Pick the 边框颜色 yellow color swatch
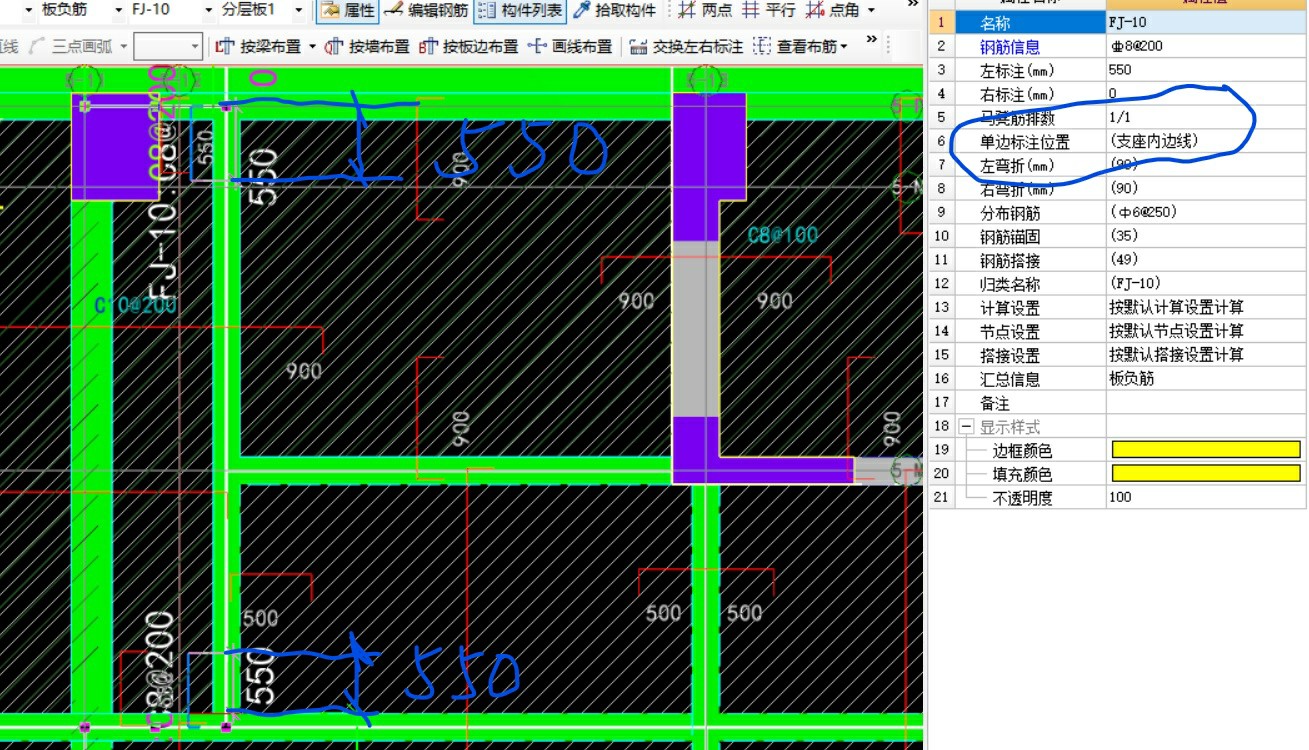1309x750 pixels. point(1205,450)
